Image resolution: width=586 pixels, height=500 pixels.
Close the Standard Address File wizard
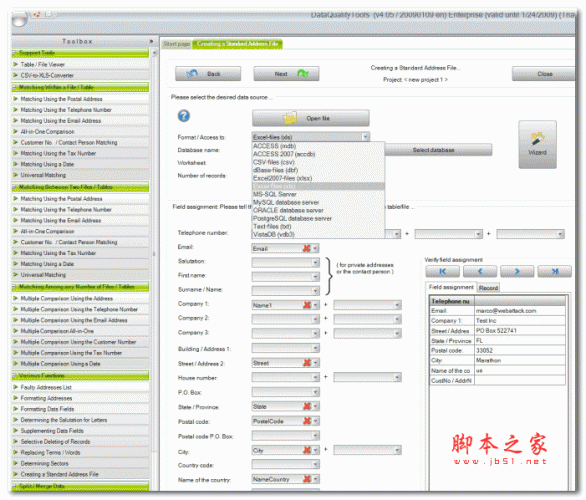(544, 74)
